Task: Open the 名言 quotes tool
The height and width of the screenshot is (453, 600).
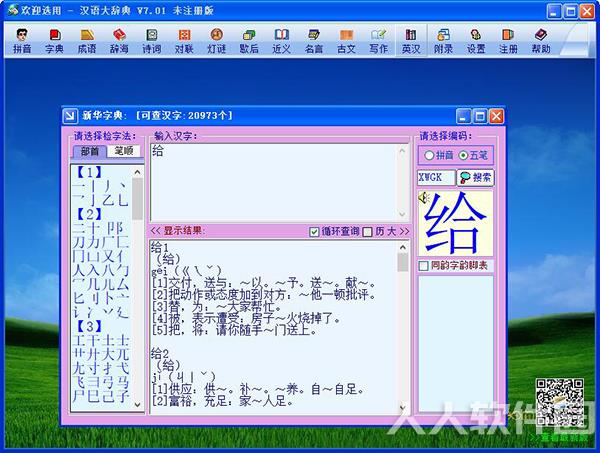Action: [314, 41]
